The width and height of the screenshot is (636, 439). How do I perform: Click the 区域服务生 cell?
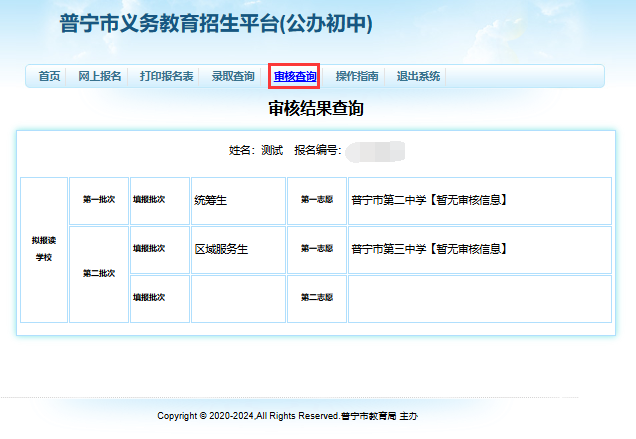pos(238,250)
